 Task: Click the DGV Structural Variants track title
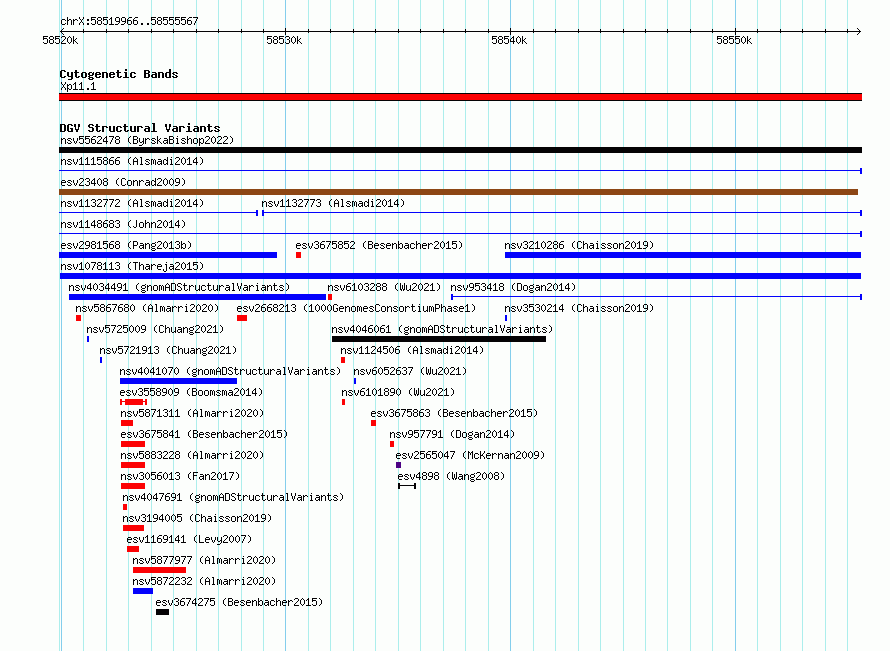coord(140,128)
